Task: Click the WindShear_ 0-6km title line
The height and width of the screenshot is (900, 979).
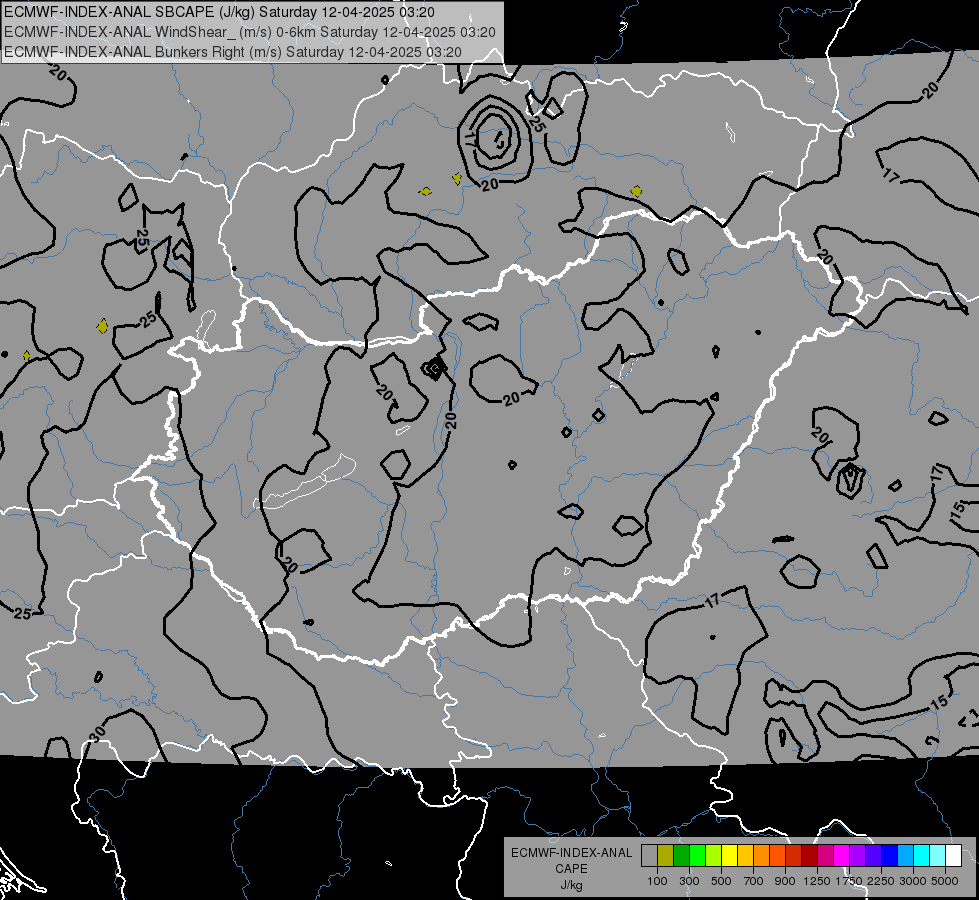Action: [250, 32]
